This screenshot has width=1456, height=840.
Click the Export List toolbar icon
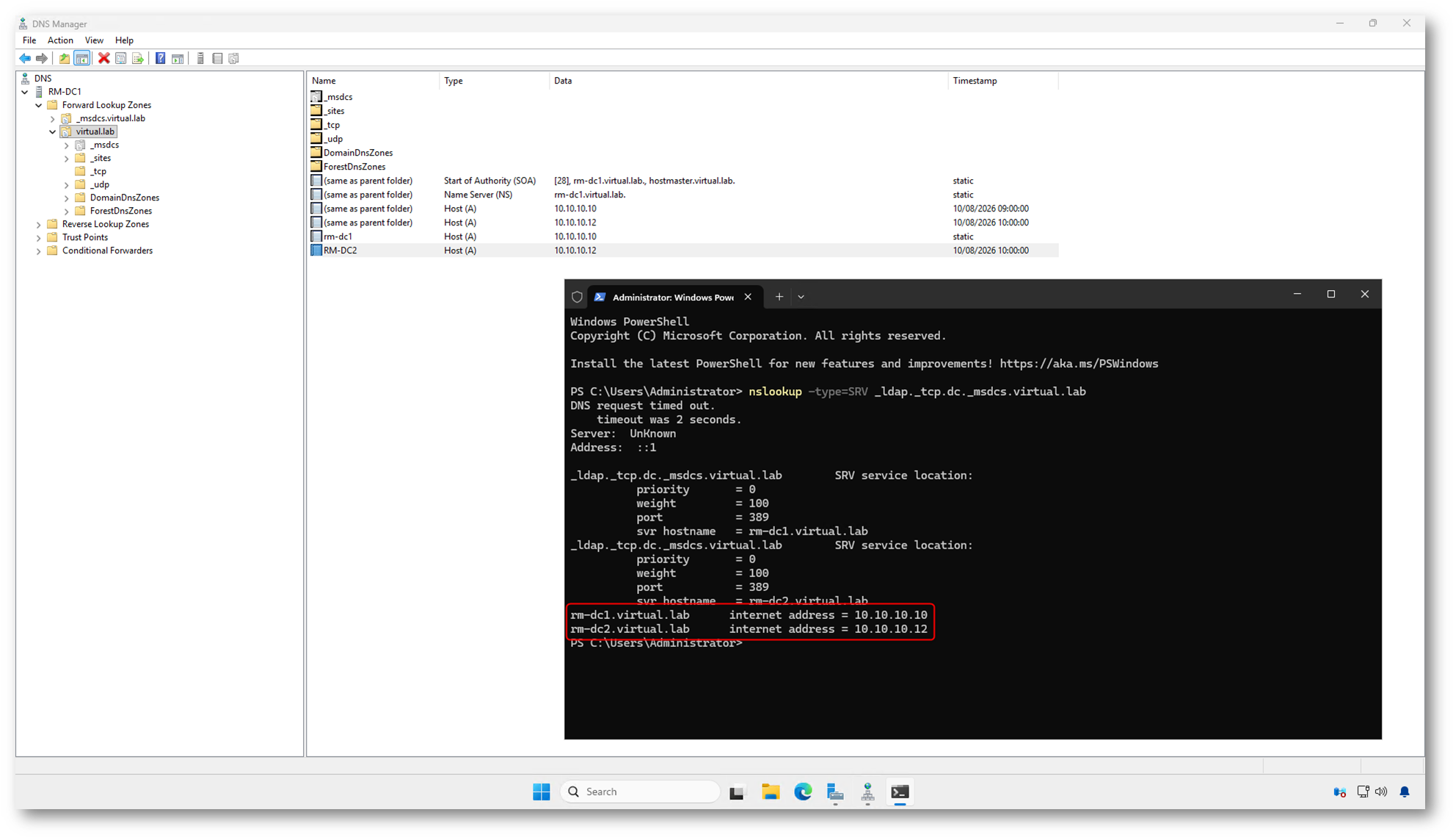tap(138, 58)
